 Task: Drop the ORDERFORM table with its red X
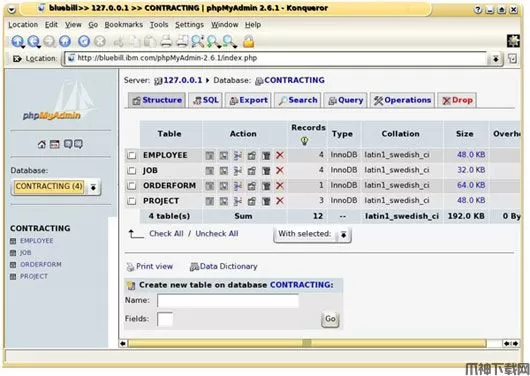click(x=280, y=186)
